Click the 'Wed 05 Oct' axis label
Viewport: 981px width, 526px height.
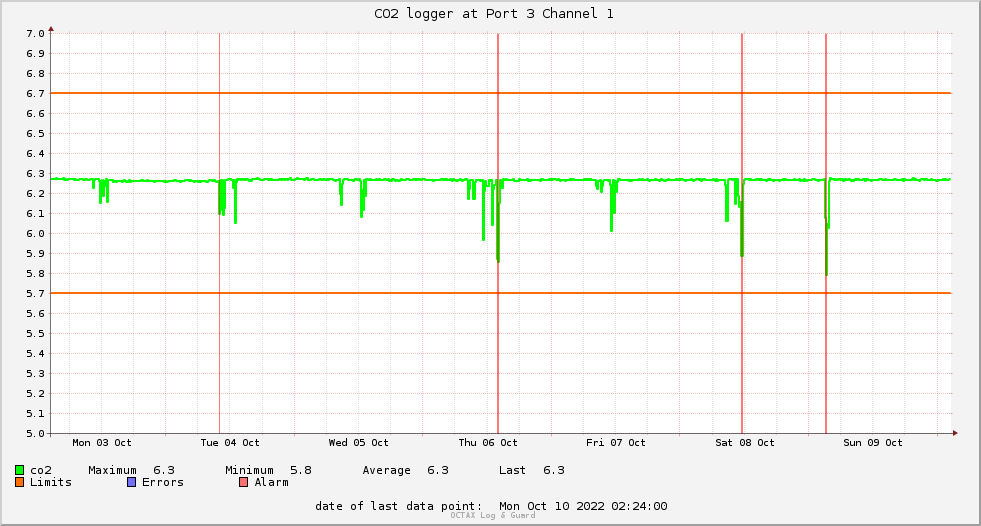click(x=358, y=443)
